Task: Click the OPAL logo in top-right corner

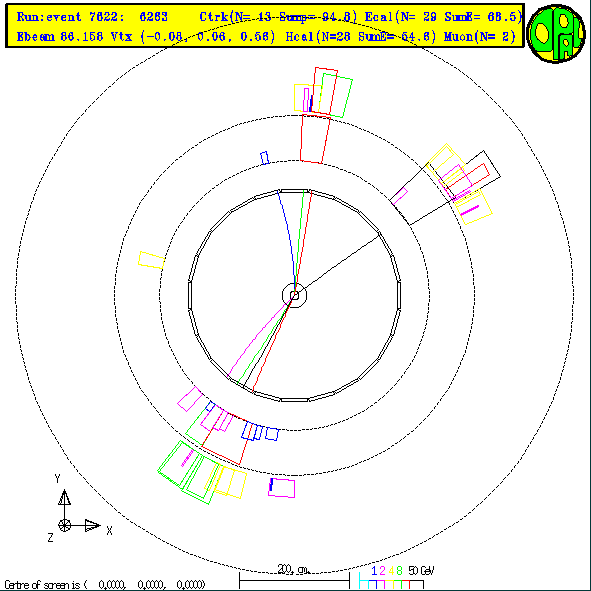Action: [556, 33]
